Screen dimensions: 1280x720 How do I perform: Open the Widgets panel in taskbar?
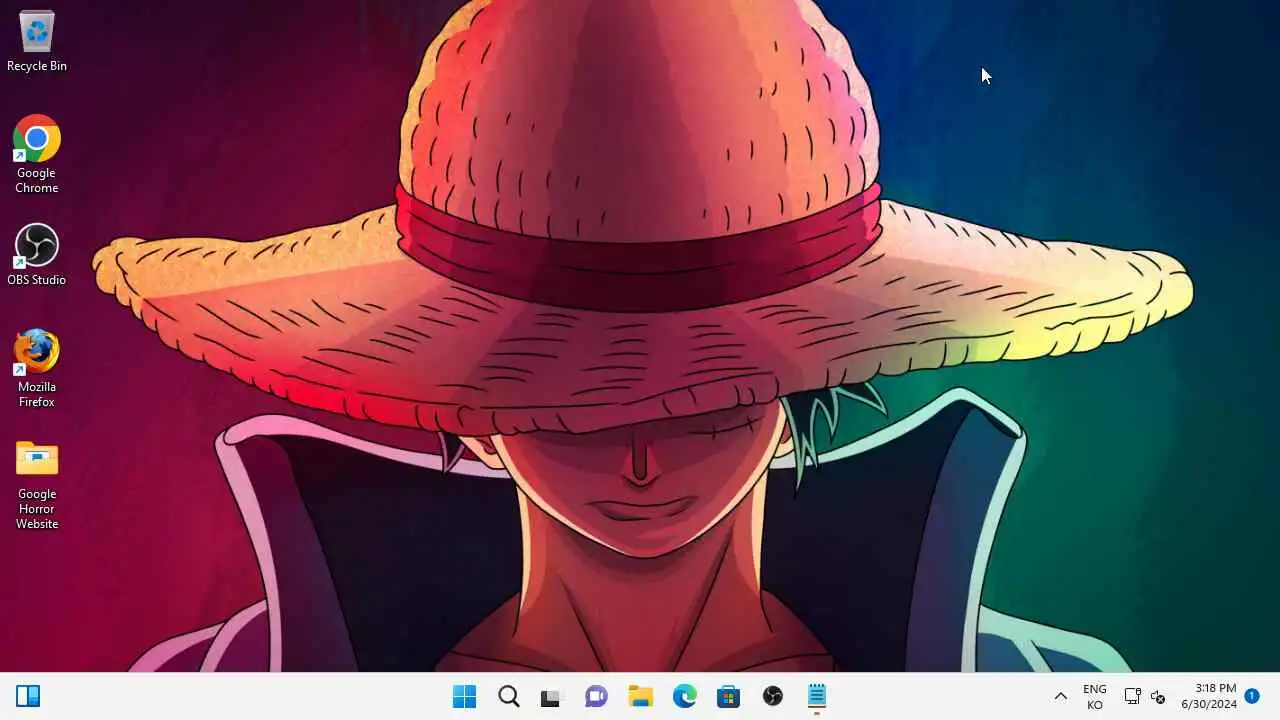click(28, 696)
